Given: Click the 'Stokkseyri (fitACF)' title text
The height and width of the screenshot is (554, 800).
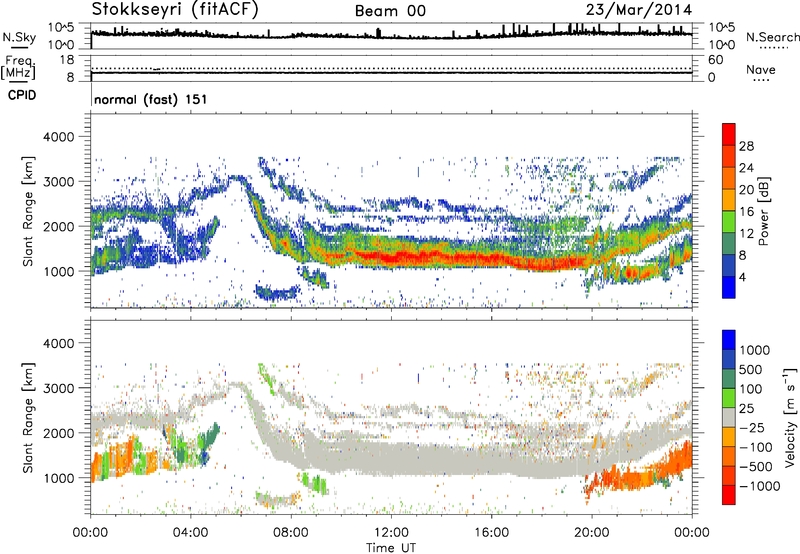Looking at the screenshot, I should (176, 10).
